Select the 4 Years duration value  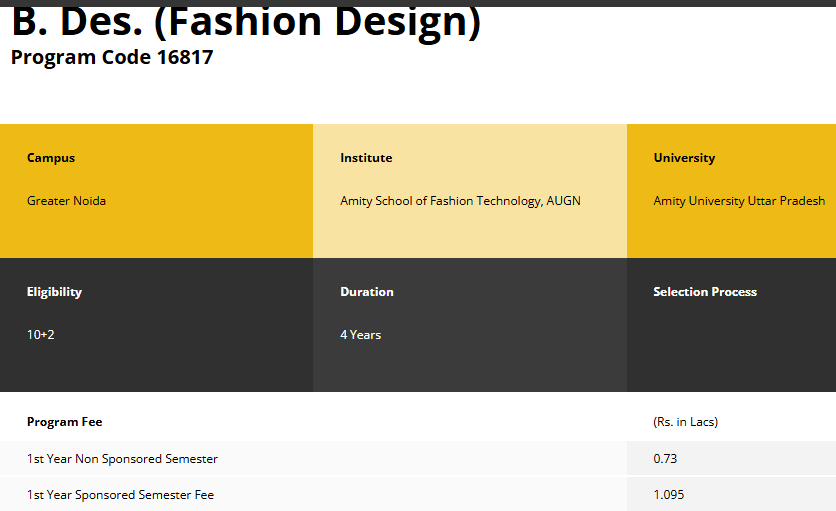360,335
